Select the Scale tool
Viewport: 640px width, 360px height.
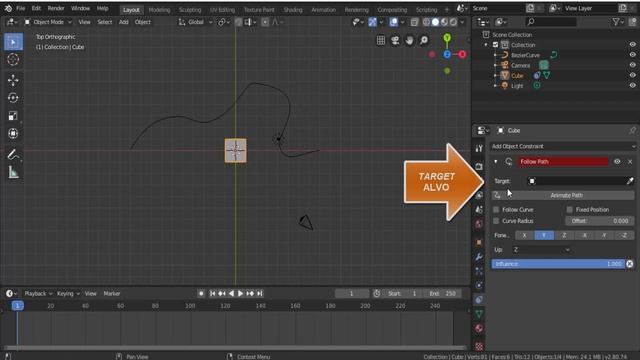[x=13, y=116]
